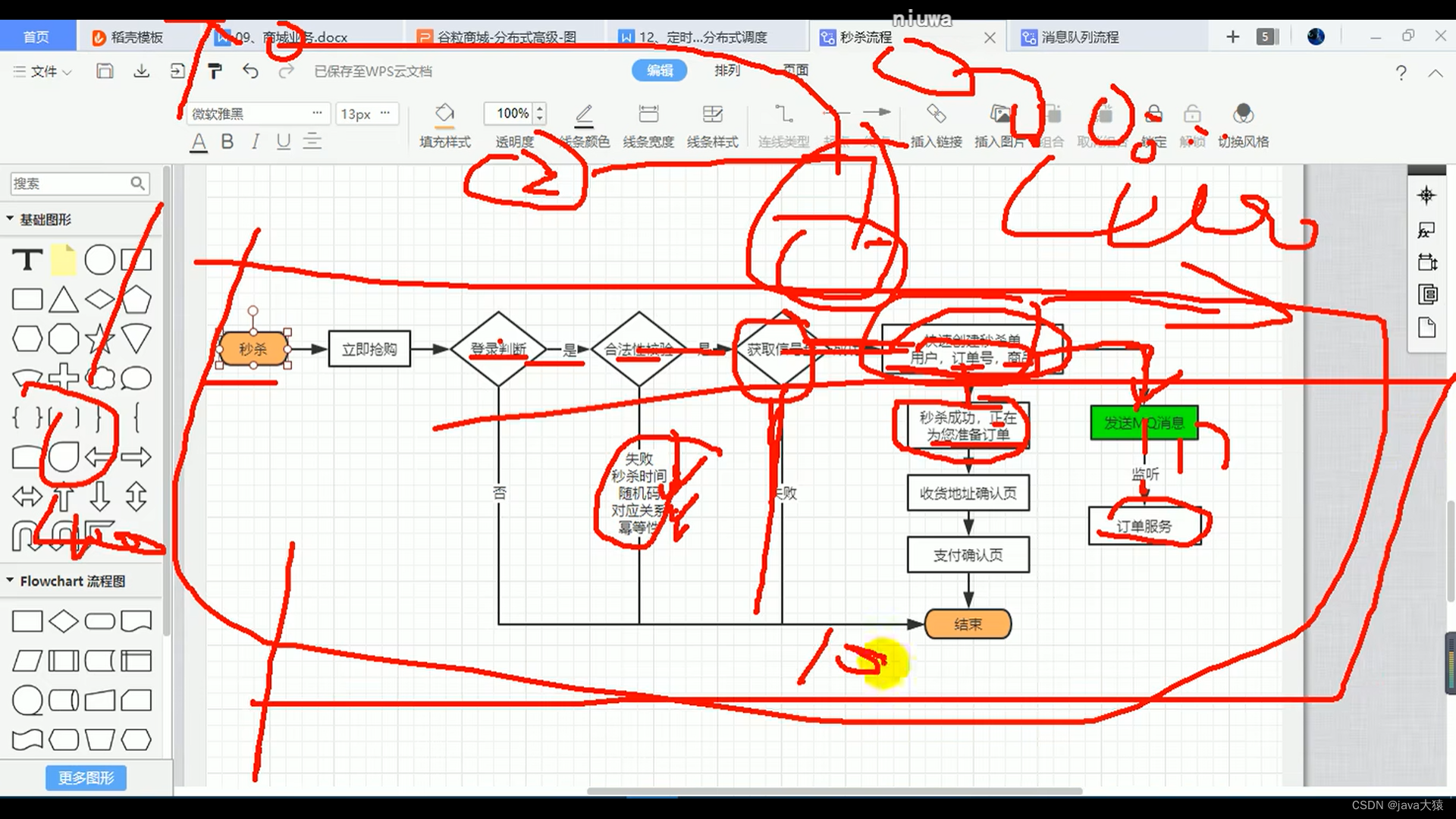Toggle underline formatting
Viewport: 1456px width, 819px height.
284,142
